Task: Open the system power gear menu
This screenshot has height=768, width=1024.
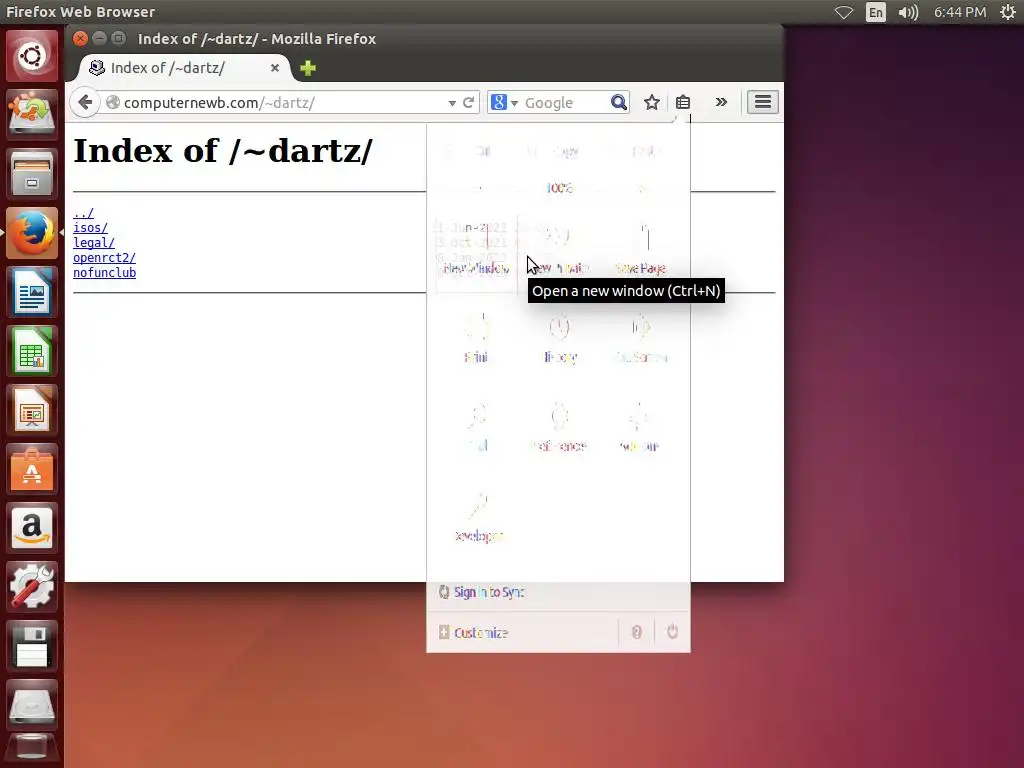Action: pyautogui.click(x=1008, y=12)
